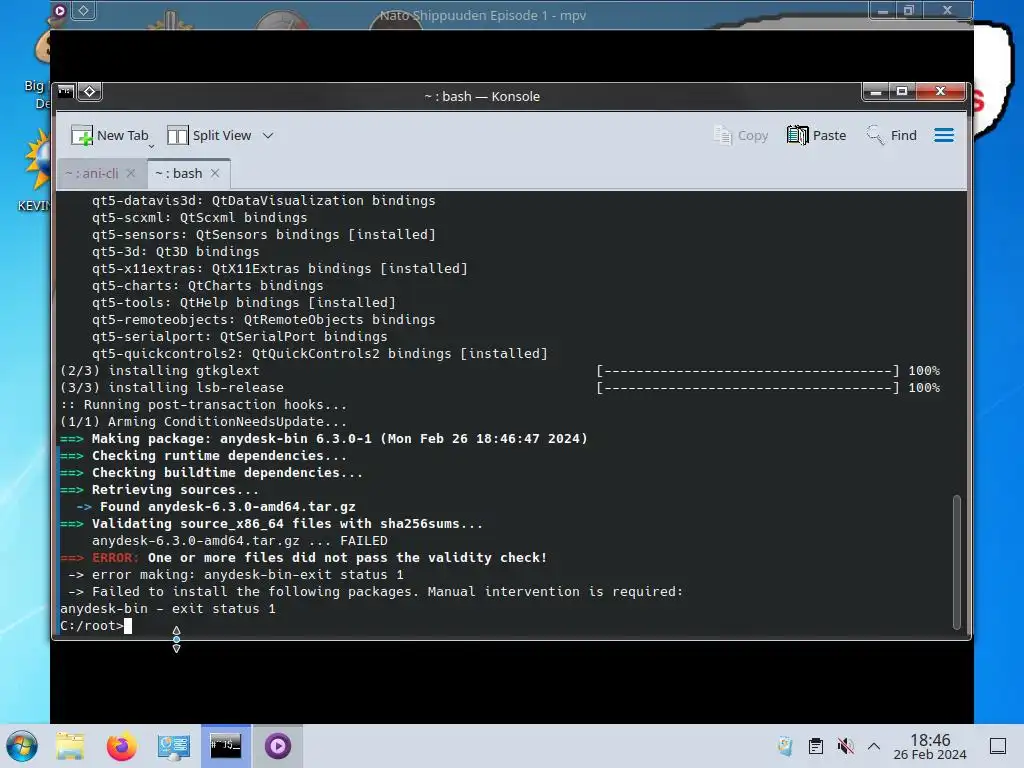1024x768 pixels.
Task: Open file manager from taskbar
Action: click(x=70, y=746)
